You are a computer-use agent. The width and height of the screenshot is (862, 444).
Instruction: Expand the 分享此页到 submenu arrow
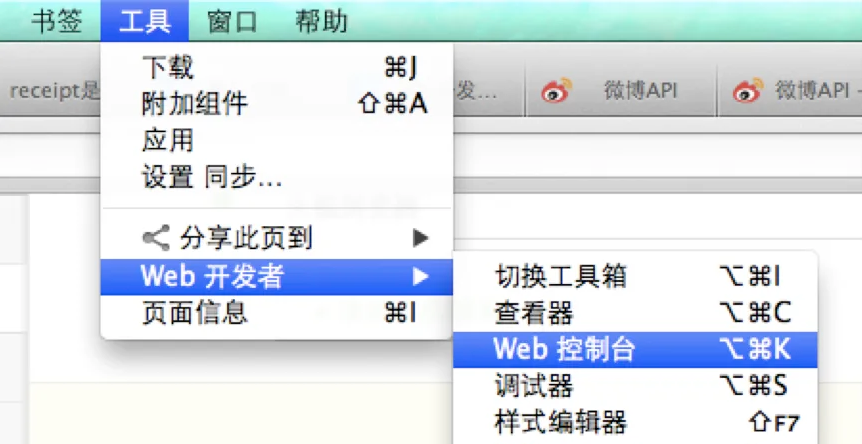click(421, 238)
